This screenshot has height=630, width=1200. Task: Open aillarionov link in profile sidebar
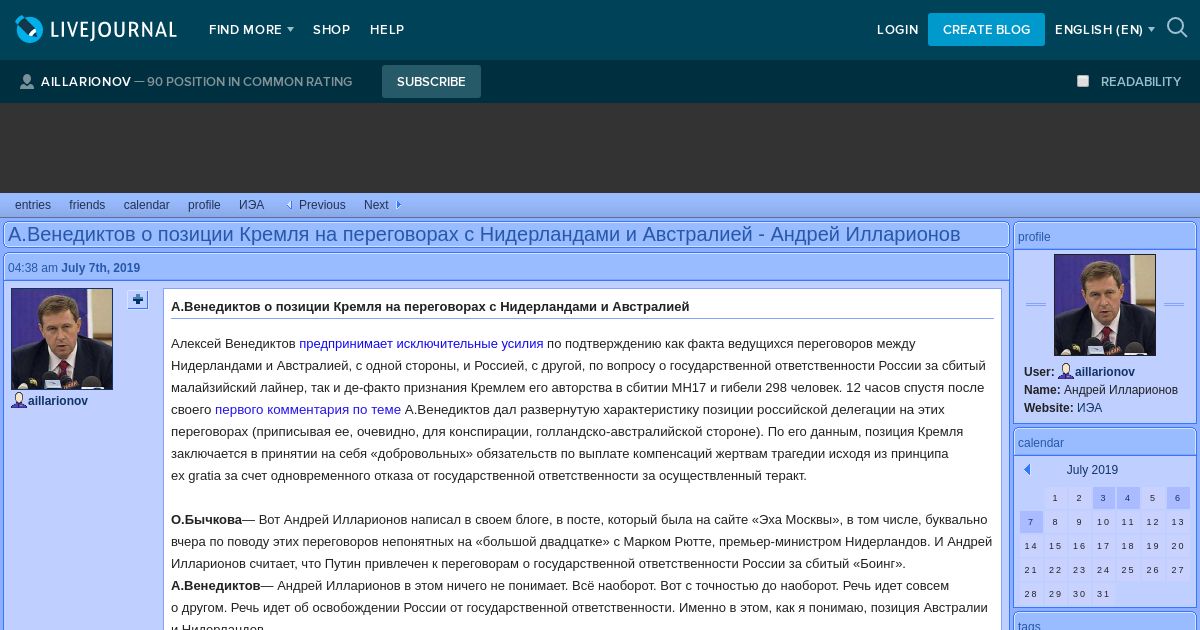click(x=1105, y=372)
